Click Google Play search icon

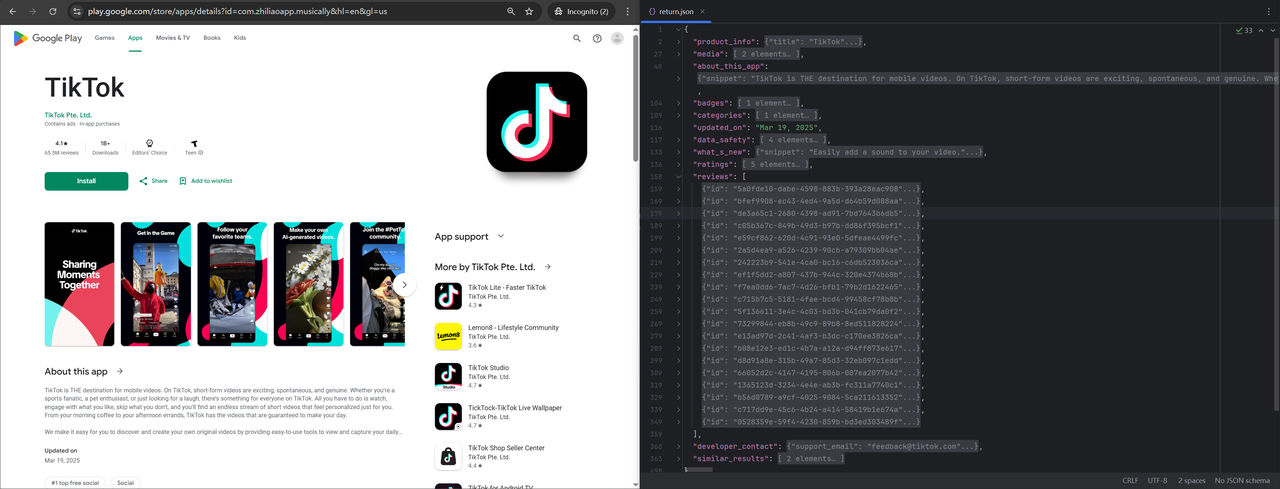[x=577, y=38]
